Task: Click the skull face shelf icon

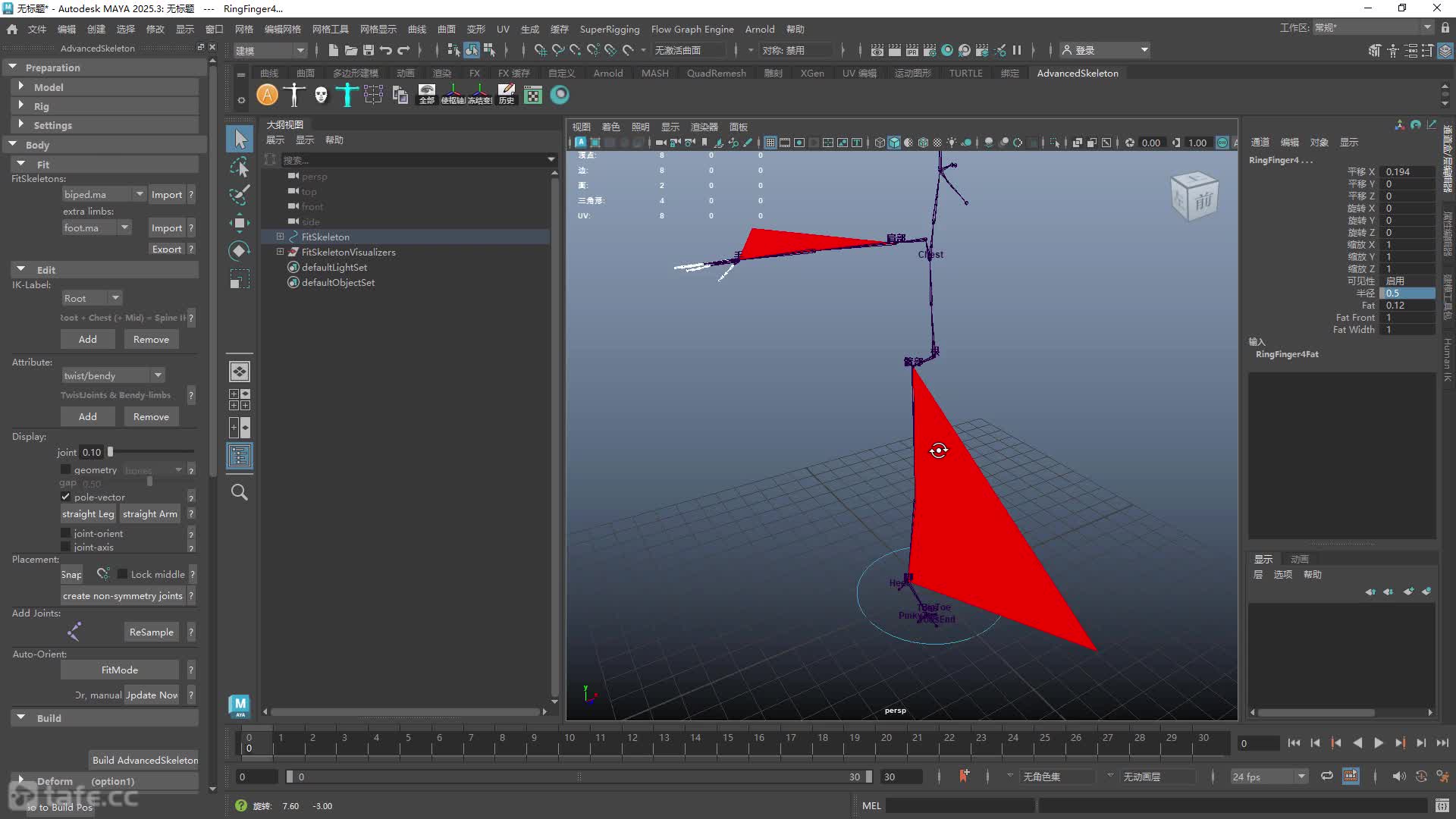Action: (321, 95)
